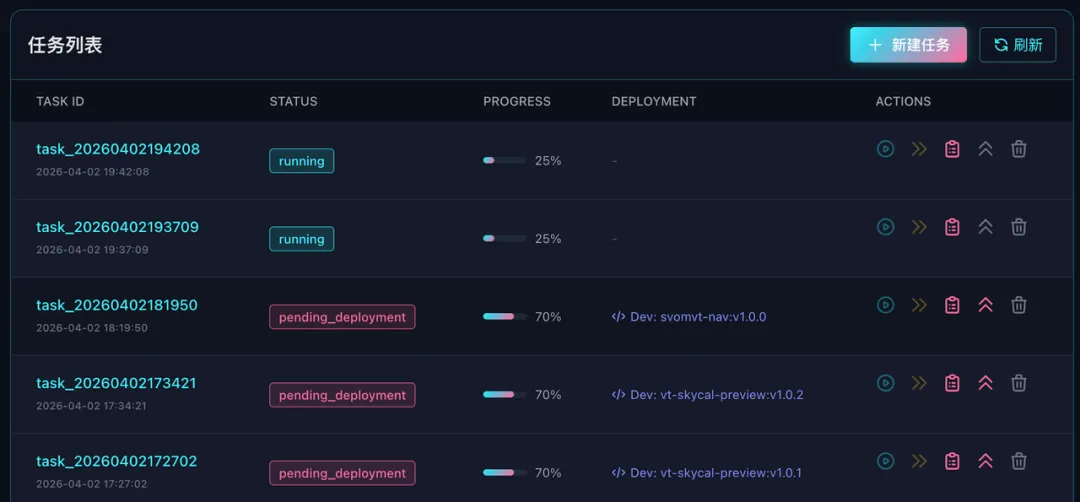Click the 新建任务 button
The width and height of the screenshot is (1080, 502).
(908, 45)
